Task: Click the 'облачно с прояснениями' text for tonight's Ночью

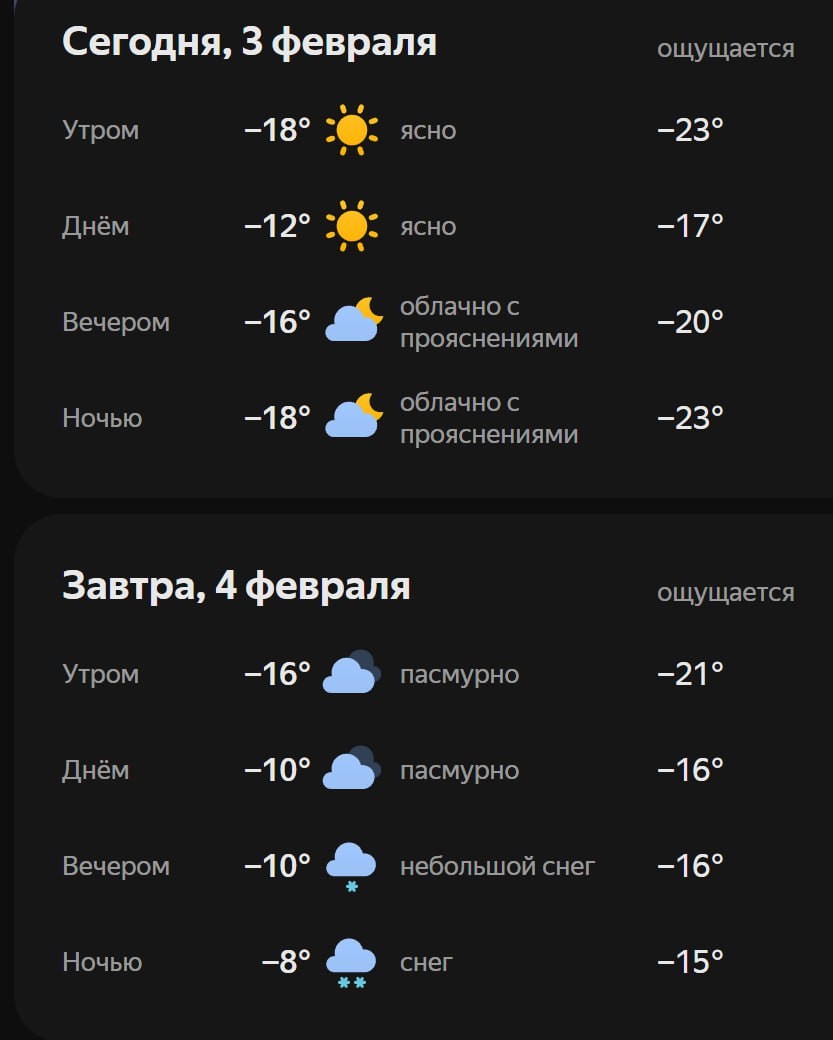Action: (x=489, y=418)
